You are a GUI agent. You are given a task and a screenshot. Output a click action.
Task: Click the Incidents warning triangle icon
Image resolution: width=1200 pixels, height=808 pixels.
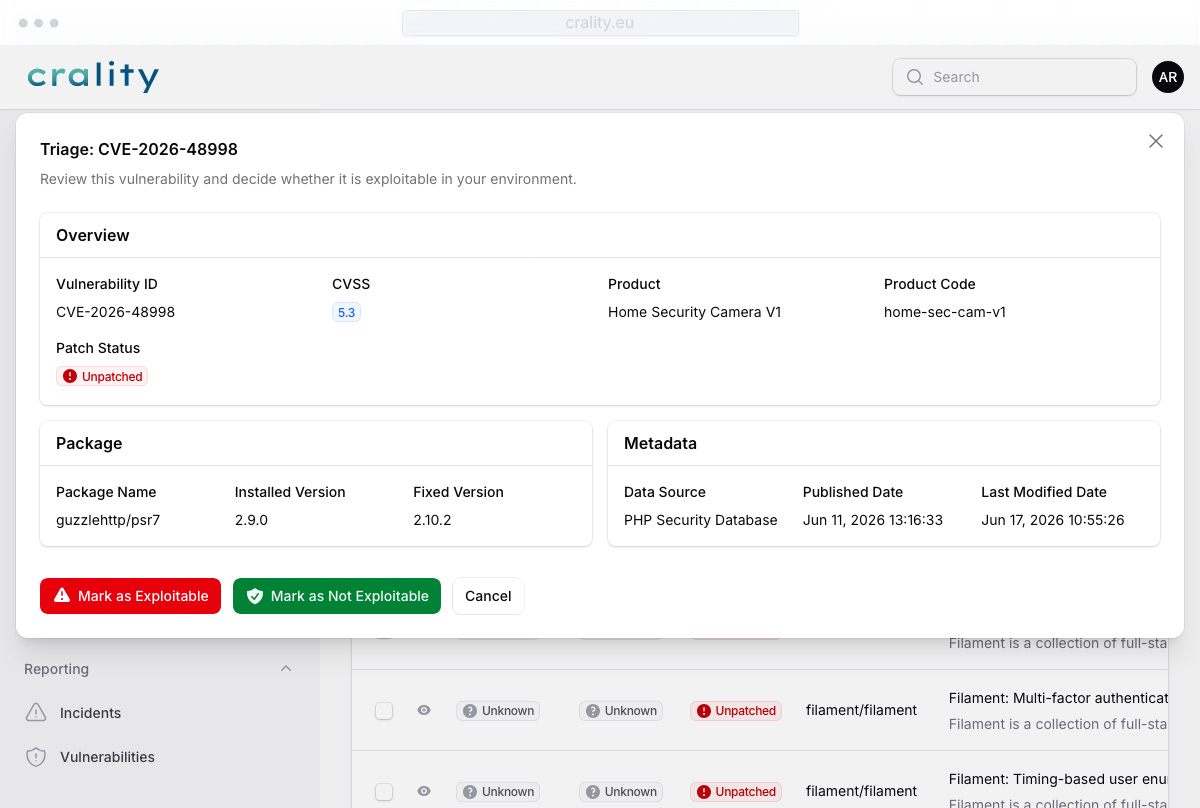click(x=36, y=713)
